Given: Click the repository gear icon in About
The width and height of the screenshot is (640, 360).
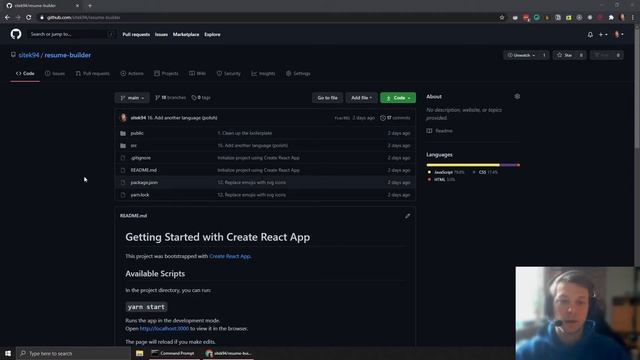Looking at the screenshot, I should (x=517, y=97).
